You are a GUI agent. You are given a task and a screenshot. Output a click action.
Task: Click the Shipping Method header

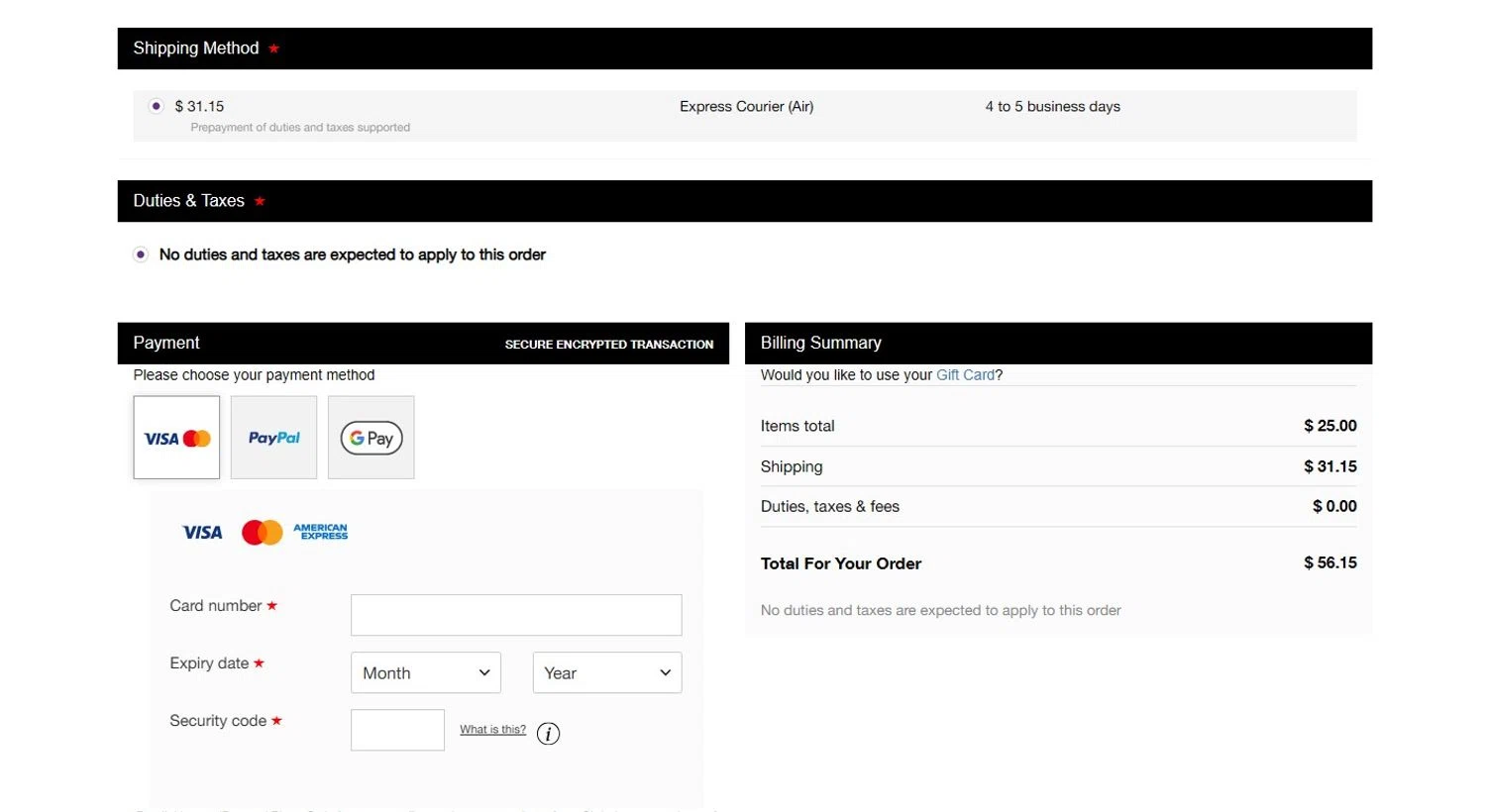click(745, 49)
